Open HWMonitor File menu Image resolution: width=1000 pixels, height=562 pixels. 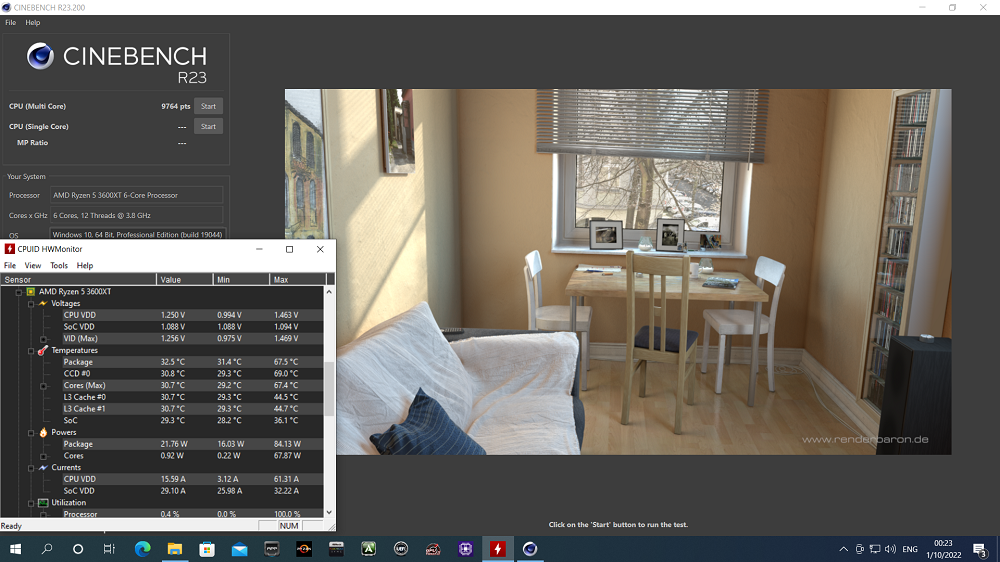point(10,265)
